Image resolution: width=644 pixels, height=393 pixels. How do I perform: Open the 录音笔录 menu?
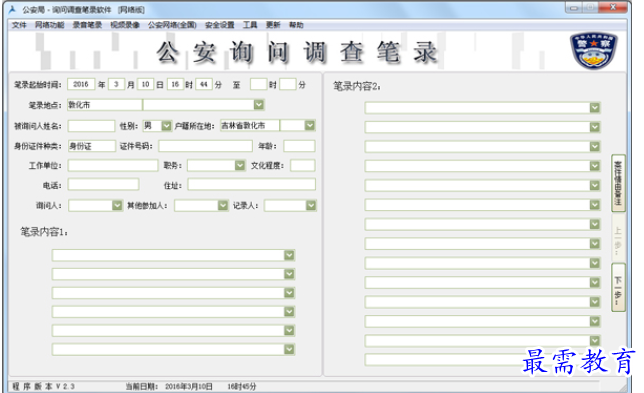(x=87, y=25)
